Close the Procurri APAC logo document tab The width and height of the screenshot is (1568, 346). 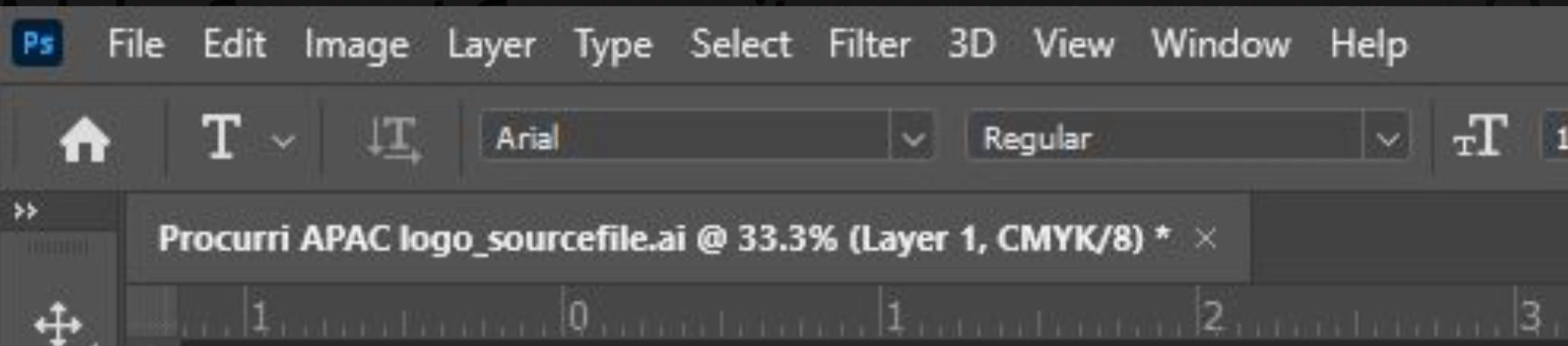pyautogui.click(x=1206, y=239)
